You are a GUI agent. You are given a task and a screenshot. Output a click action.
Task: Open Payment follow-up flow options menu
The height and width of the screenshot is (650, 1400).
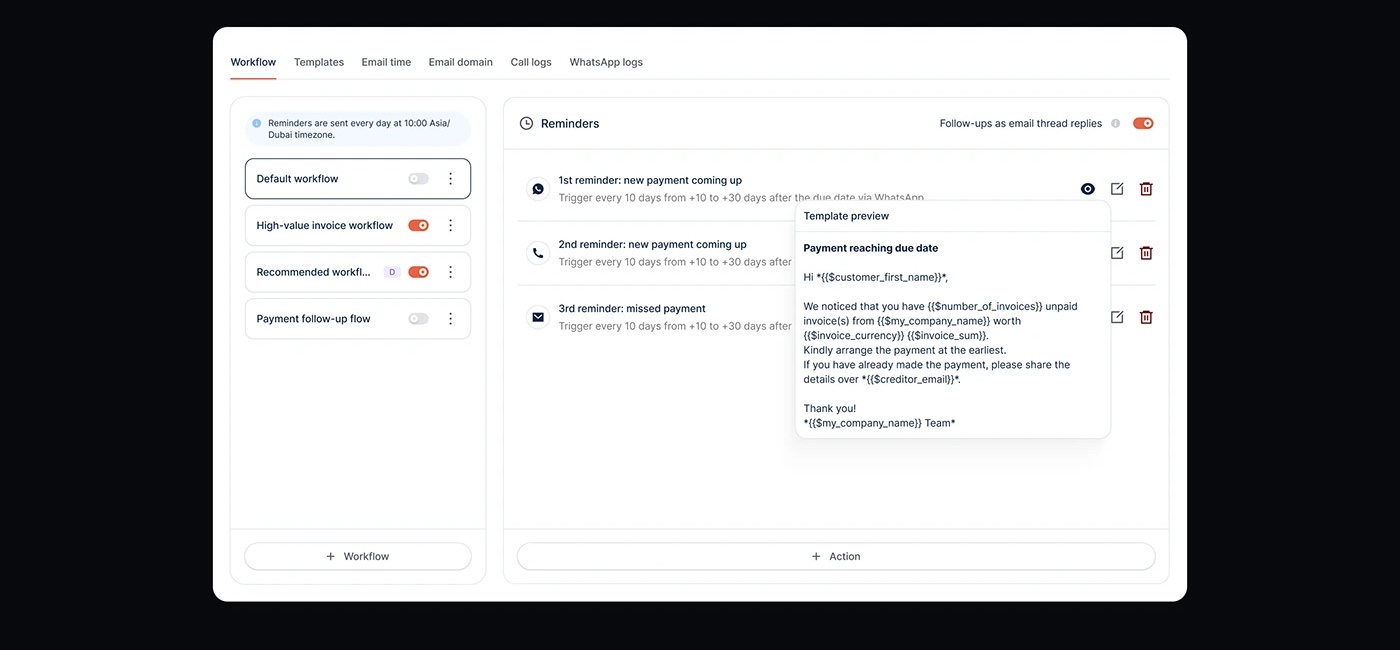click(451, 319)
